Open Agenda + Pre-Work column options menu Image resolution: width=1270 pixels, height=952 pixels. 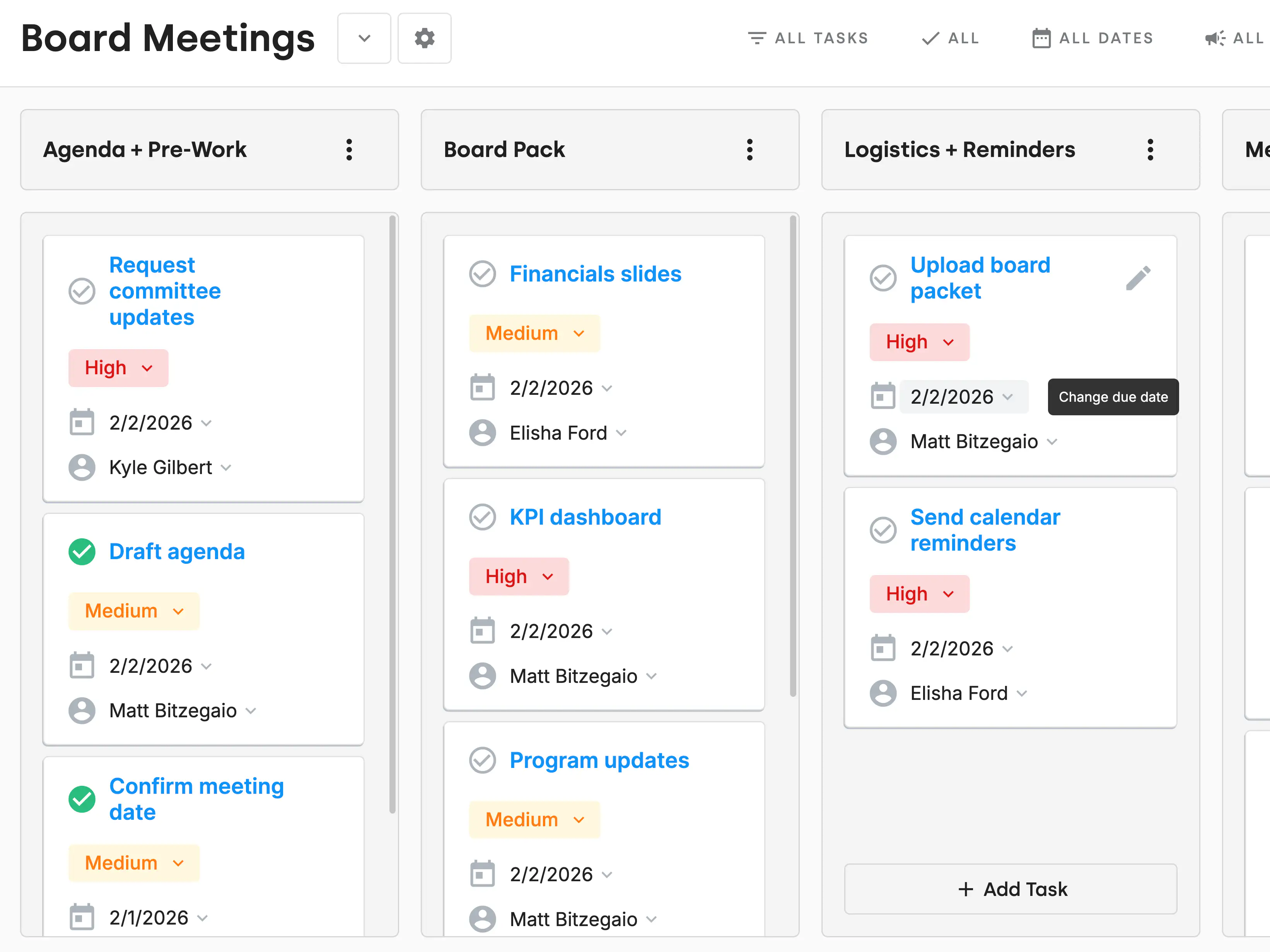click(x=348, y=150)
